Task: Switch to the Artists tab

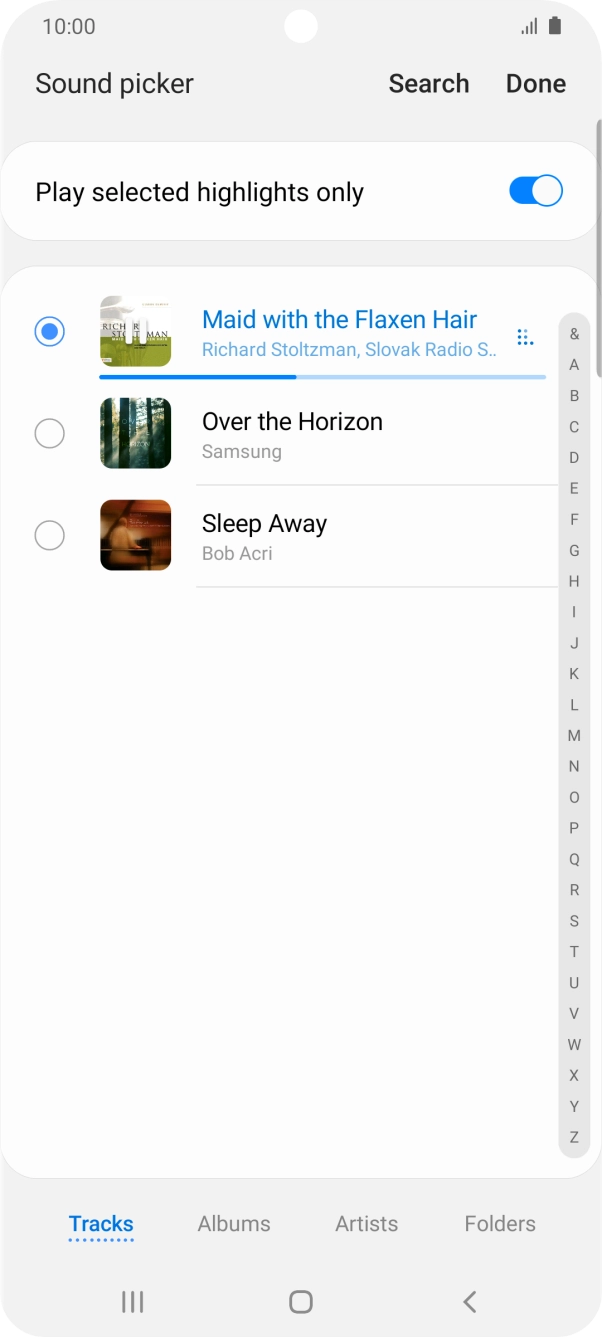Action: [x=366, y=1223]
